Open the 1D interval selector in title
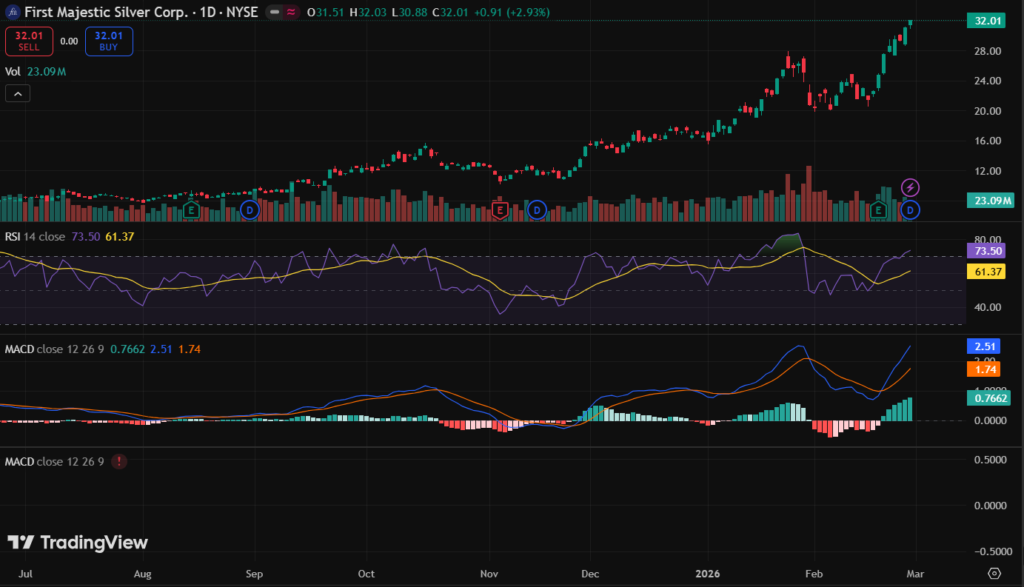 [208, 12]
